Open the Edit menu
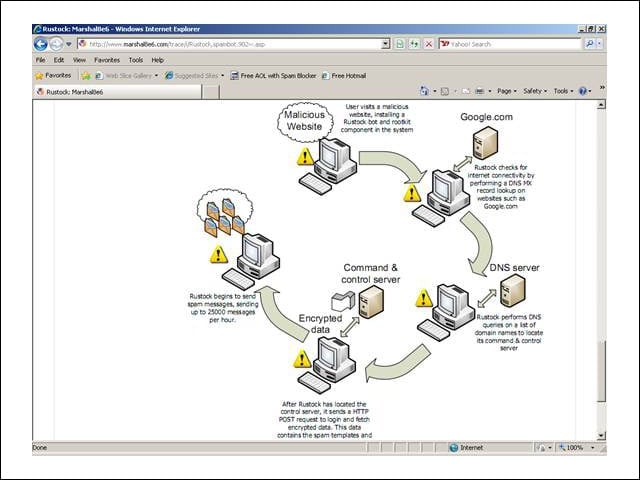640x480 pixels. 59,60
